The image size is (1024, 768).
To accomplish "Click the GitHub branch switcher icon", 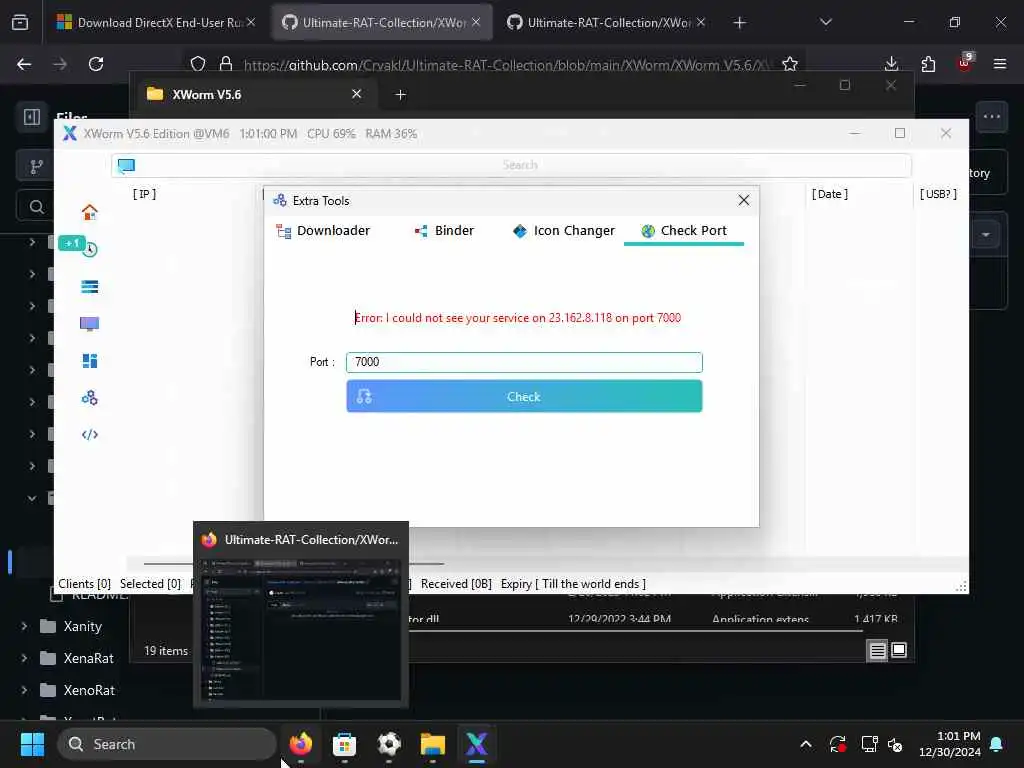I will point(37,167).
